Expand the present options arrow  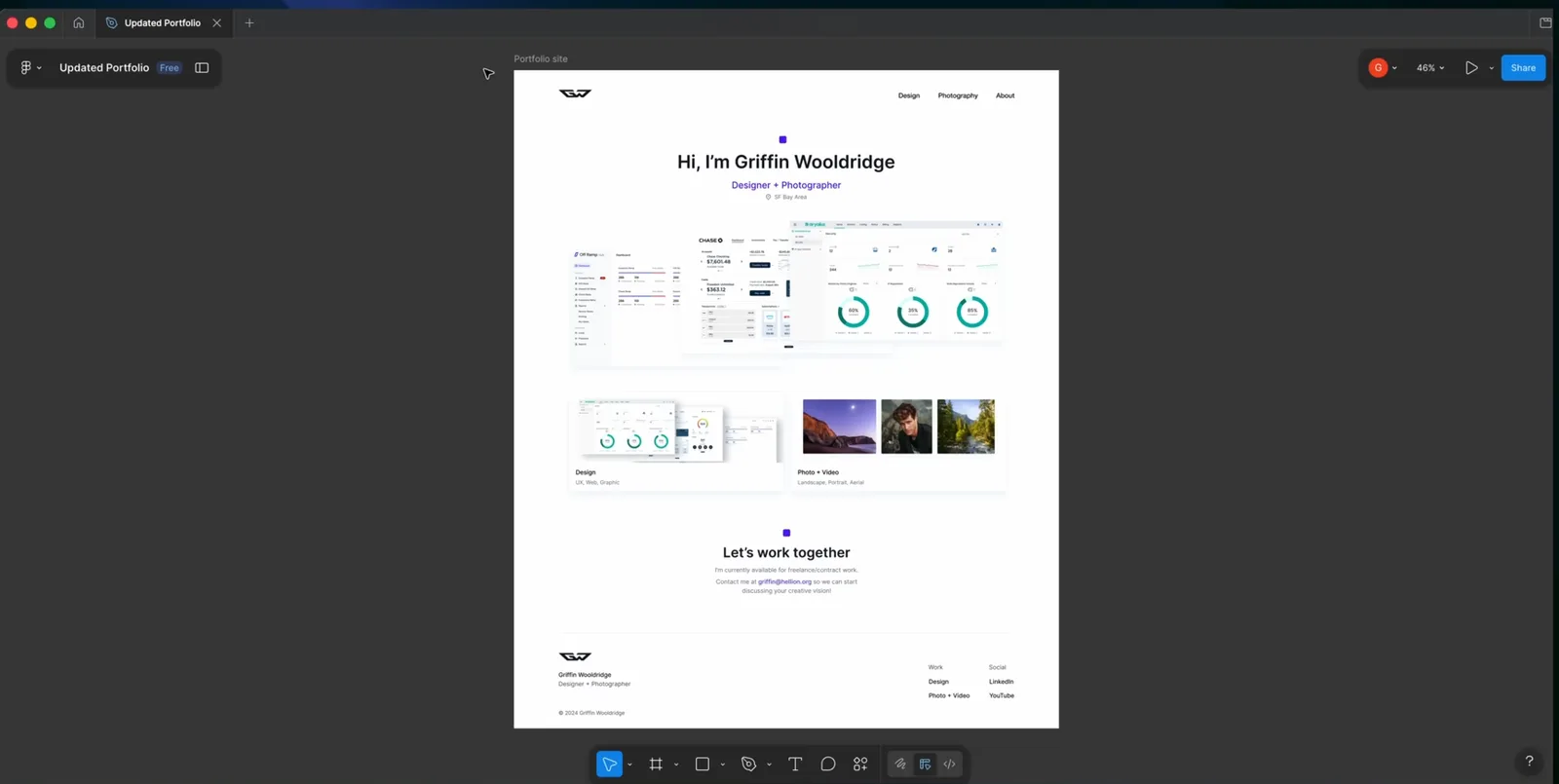[x=1491, y=68]
